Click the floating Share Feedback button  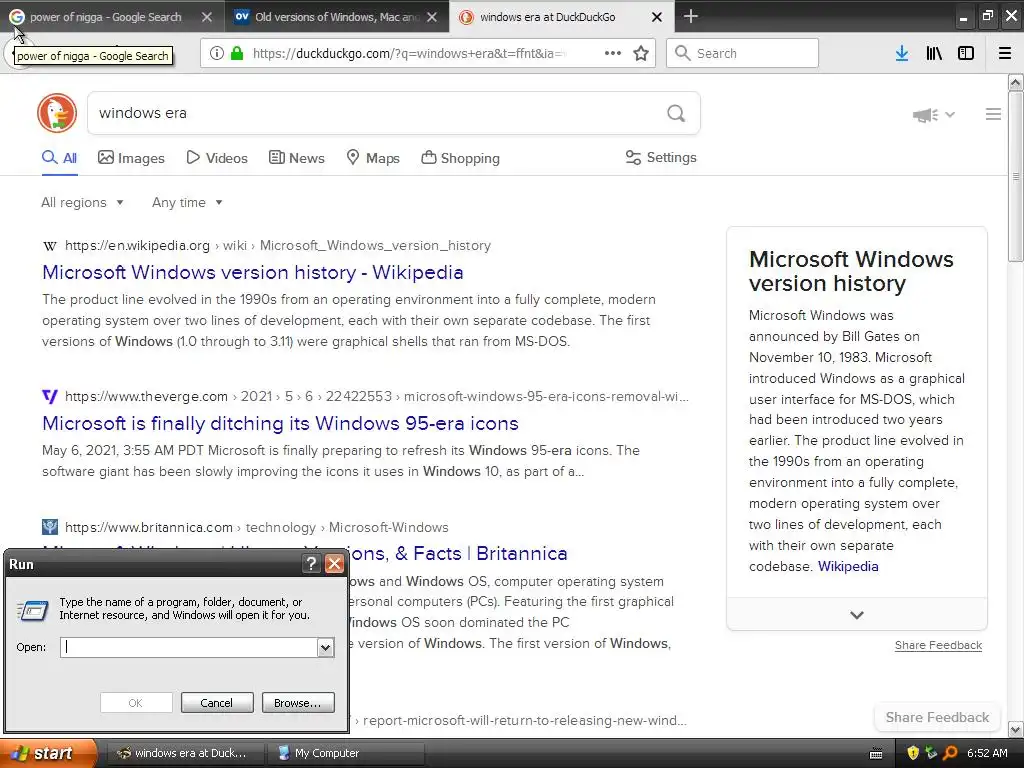pyautogui.click(x=937, y=717)
